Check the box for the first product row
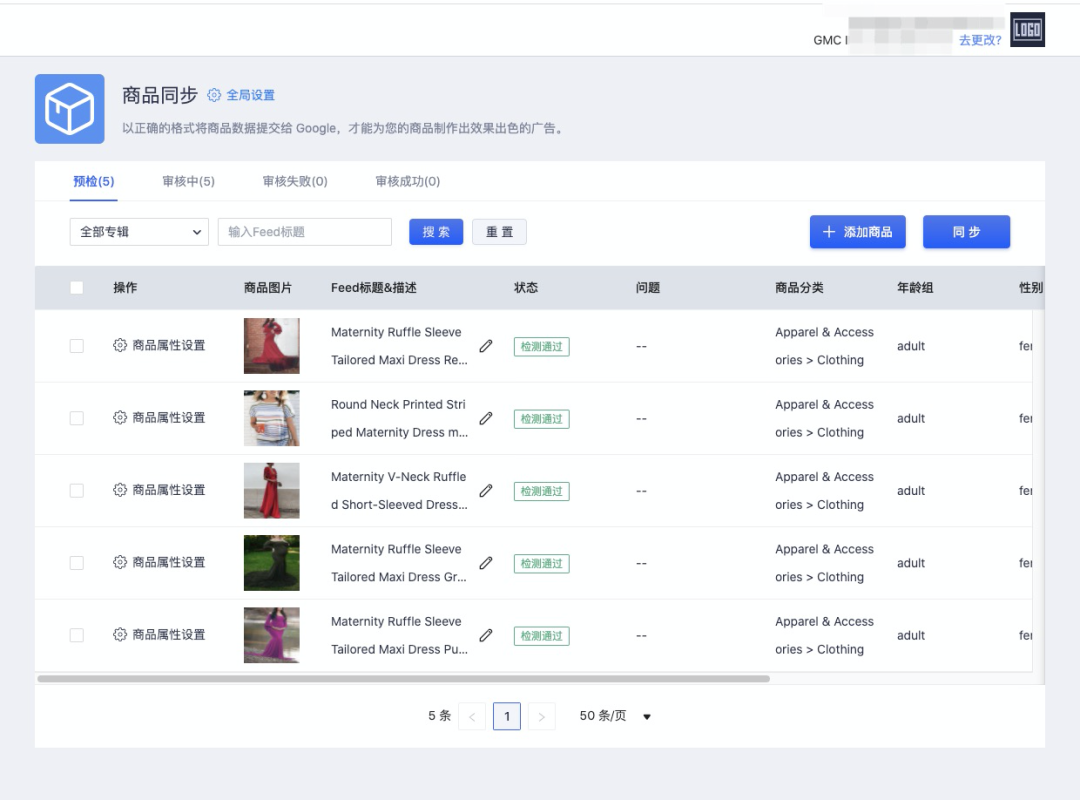The image size is (1080, 800). tap(77, 346)
